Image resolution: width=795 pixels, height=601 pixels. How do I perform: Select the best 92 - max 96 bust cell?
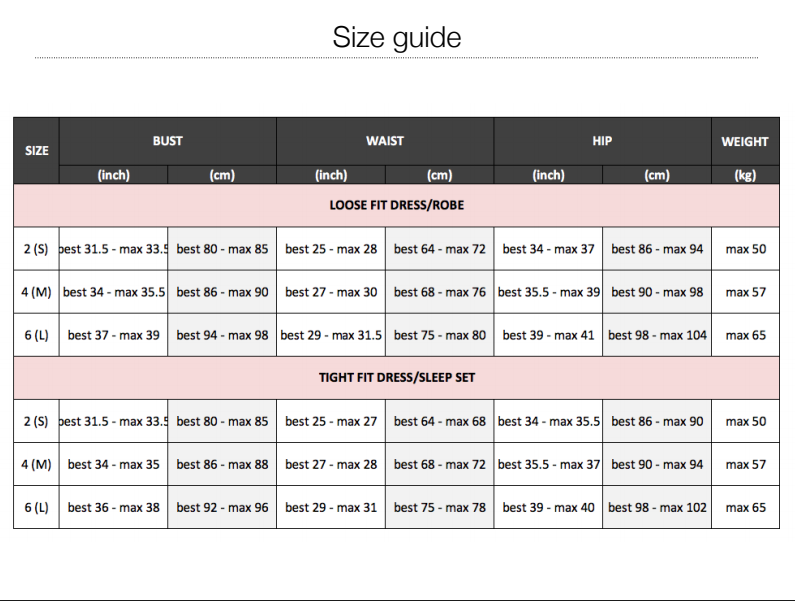click(222, 507)
